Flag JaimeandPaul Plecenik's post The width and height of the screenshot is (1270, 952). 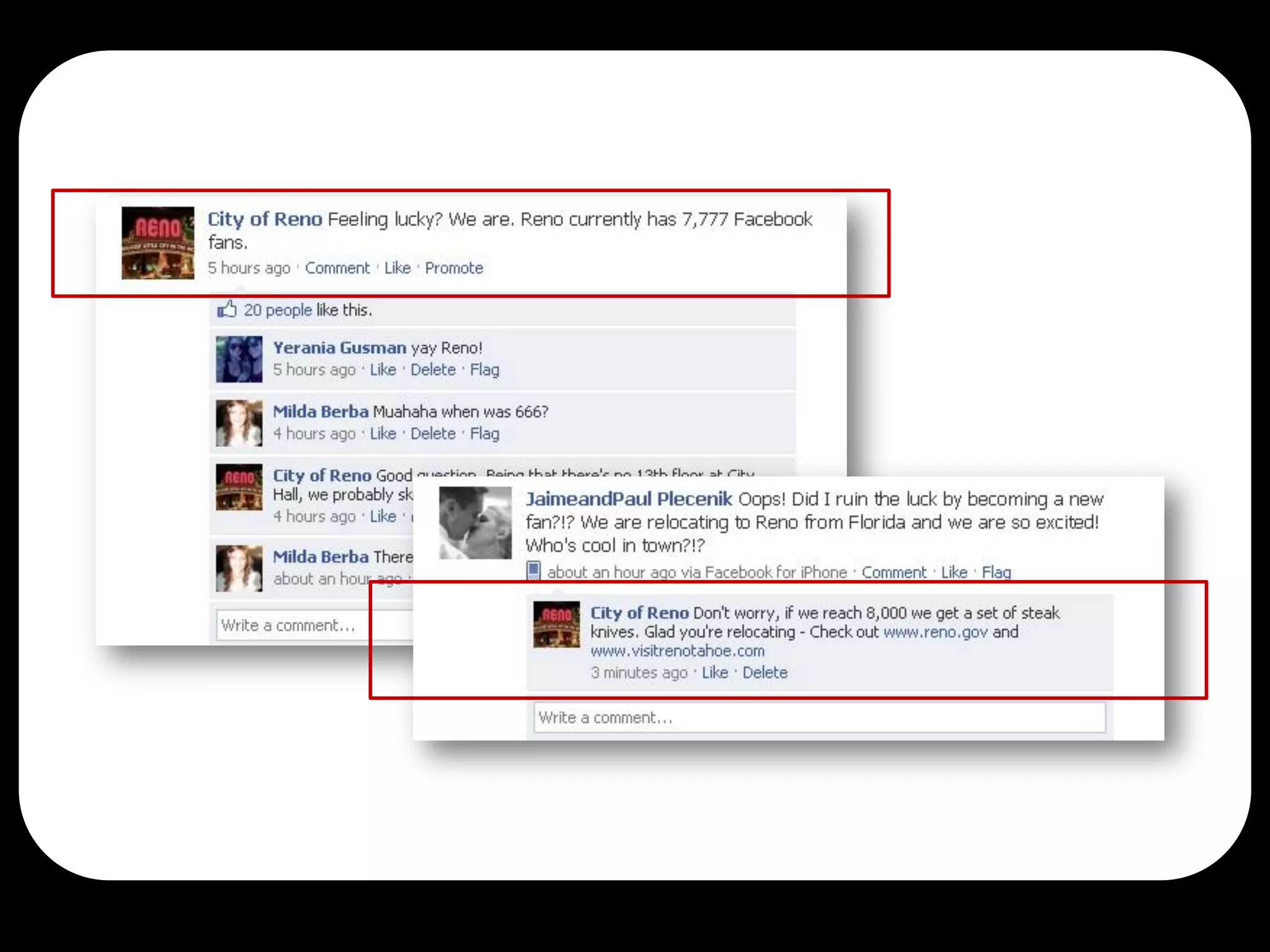coord(997,572)
